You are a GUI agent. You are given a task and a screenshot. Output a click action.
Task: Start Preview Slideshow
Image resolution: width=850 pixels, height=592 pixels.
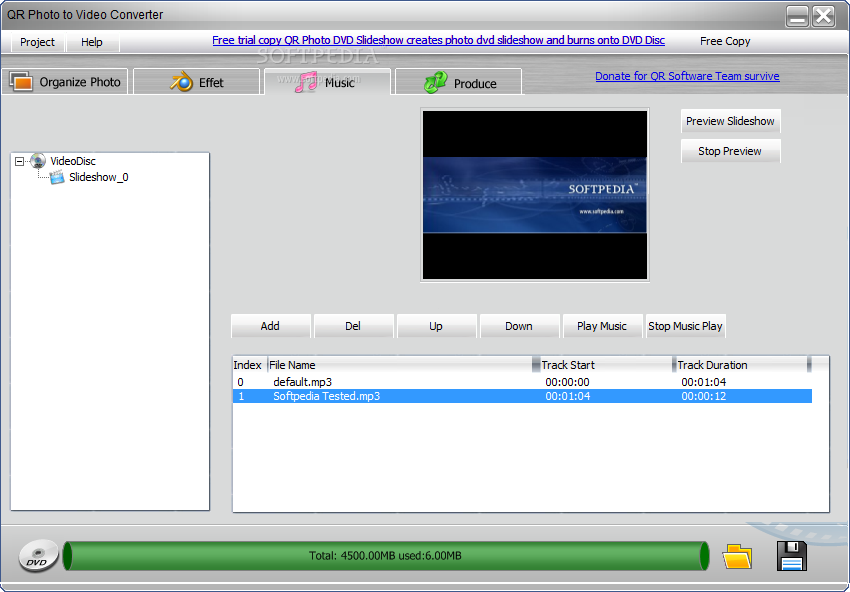[x=730, y=121]
